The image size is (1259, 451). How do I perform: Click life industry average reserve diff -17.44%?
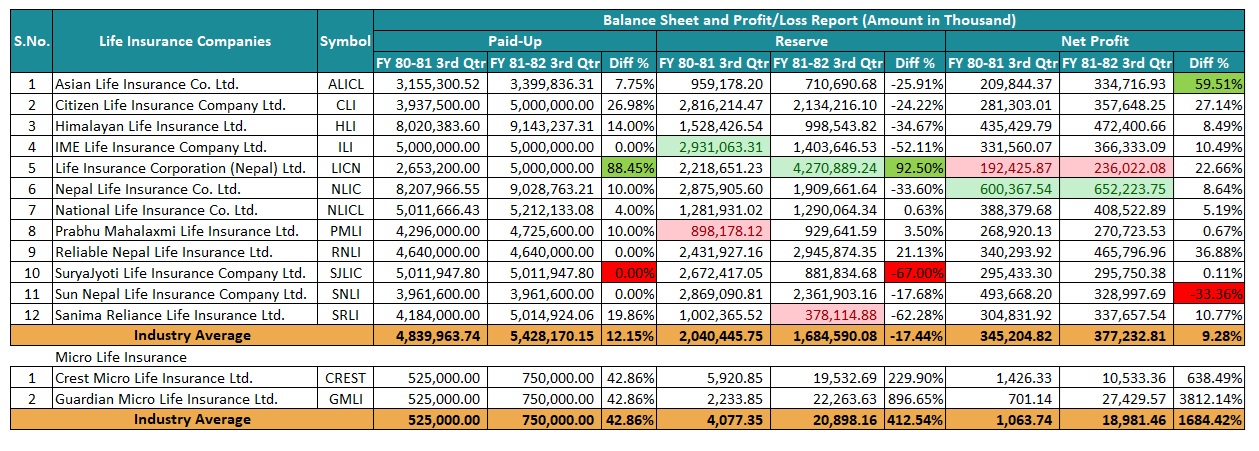(x=914, y=335)
